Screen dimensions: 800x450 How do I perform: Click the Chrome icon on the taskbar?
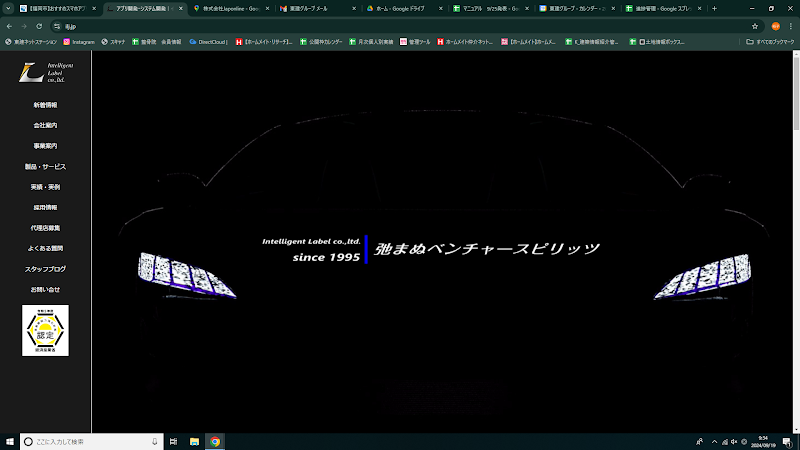pyautogui.click(x=215, y=442)
